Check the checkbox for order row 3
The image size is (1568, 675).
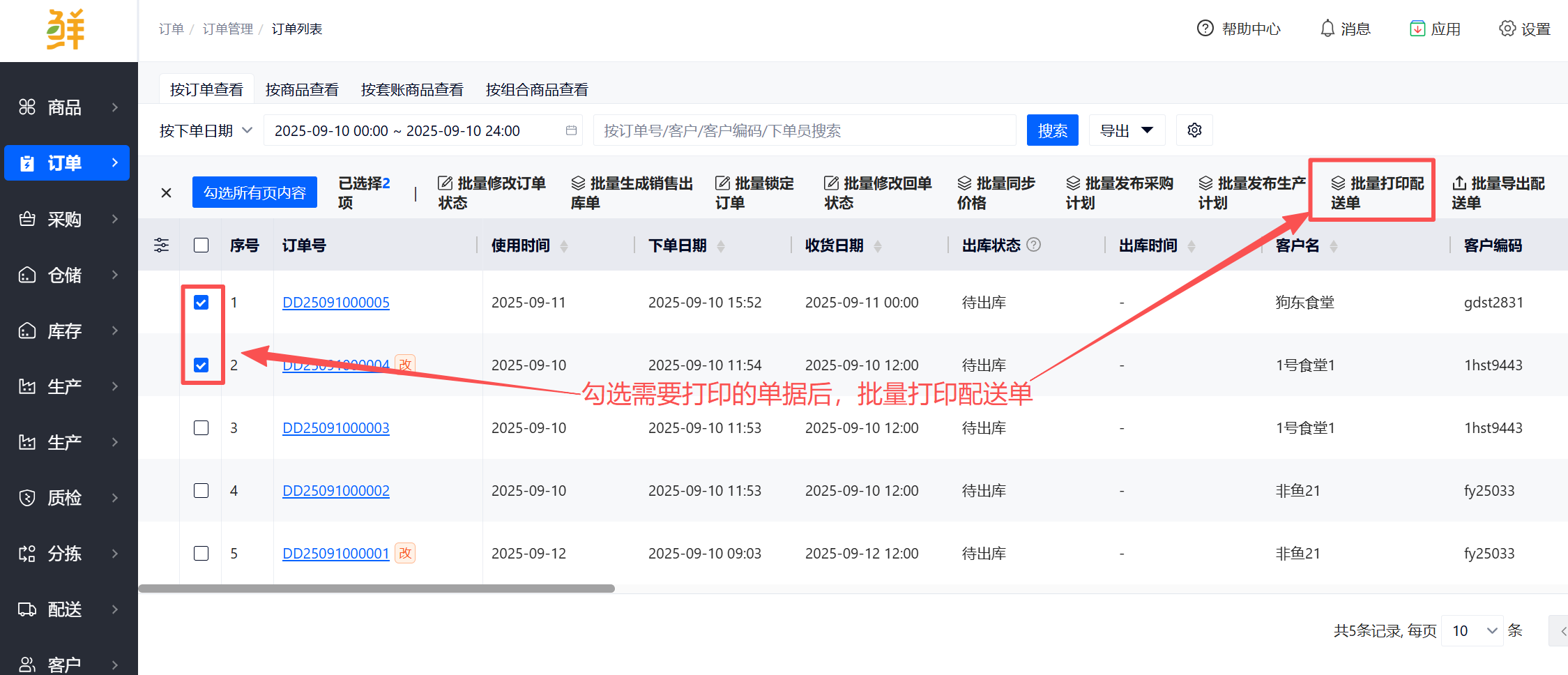click(201, 427)
